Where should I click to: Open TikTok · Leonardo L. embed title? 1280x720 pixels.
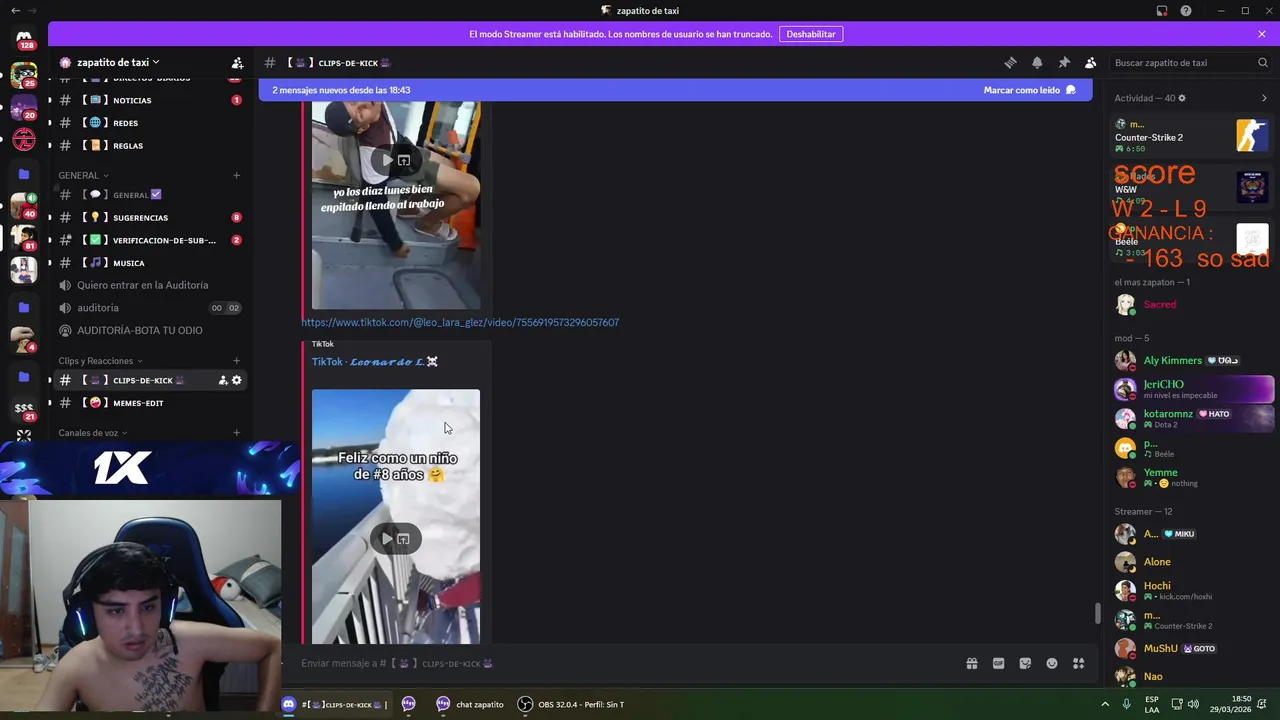[x=375, y=362]
